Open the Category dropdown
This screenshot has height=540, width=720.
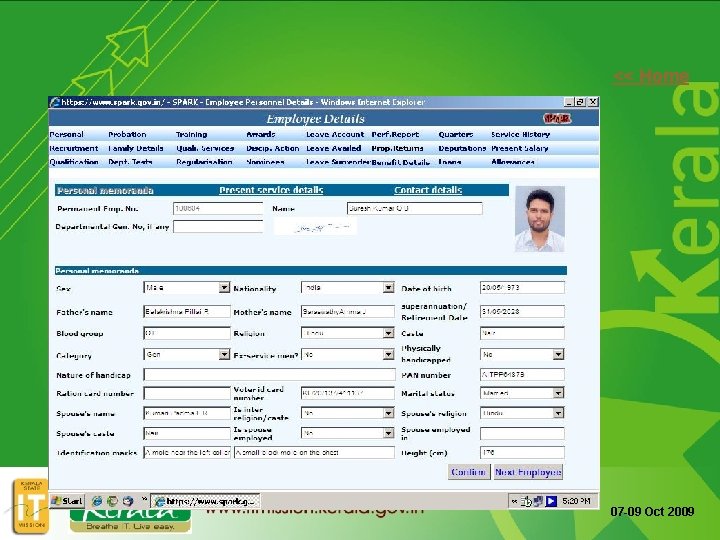[x=224, y=354]
